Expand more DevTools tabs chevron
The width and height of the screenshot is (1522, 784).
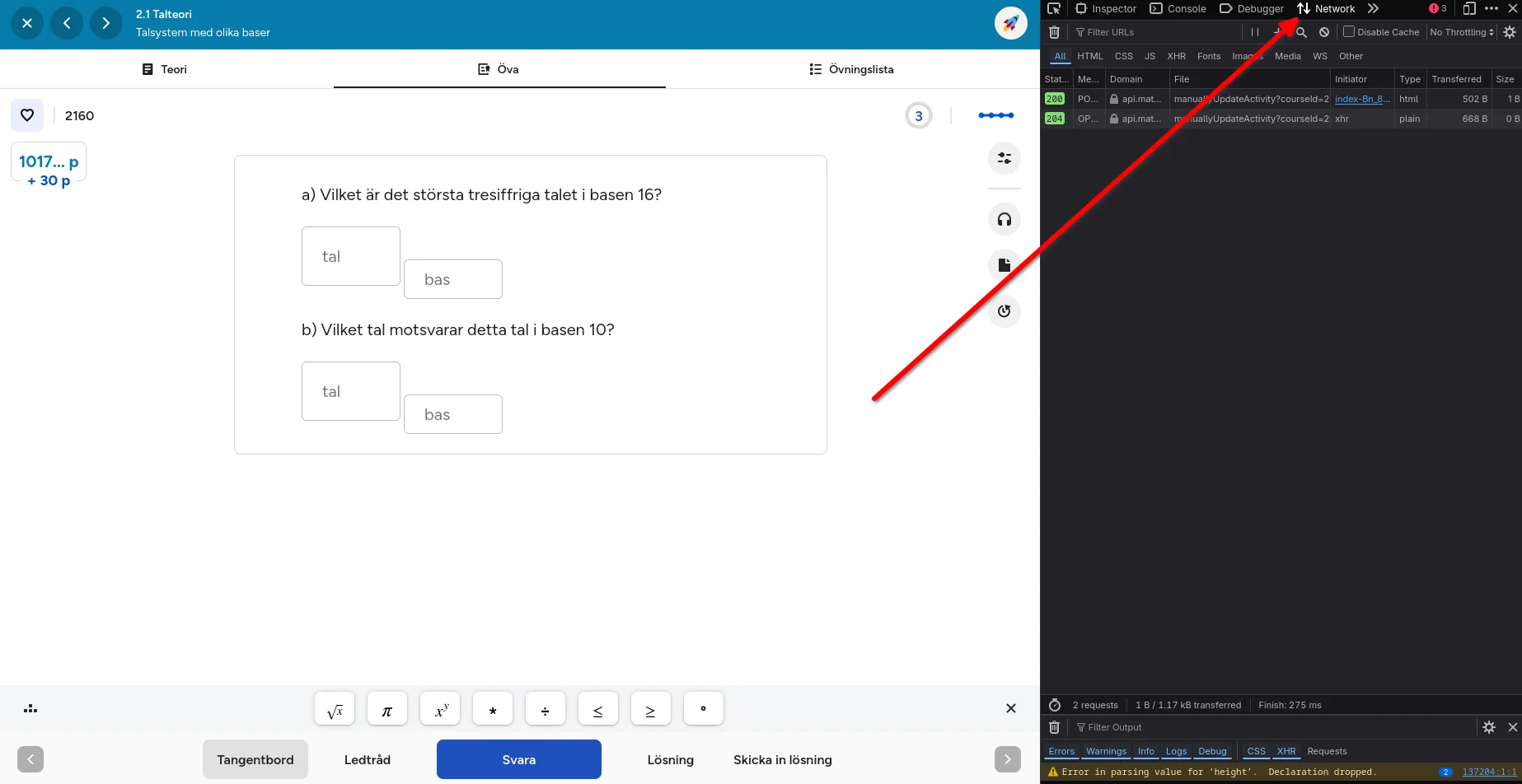1373,9
